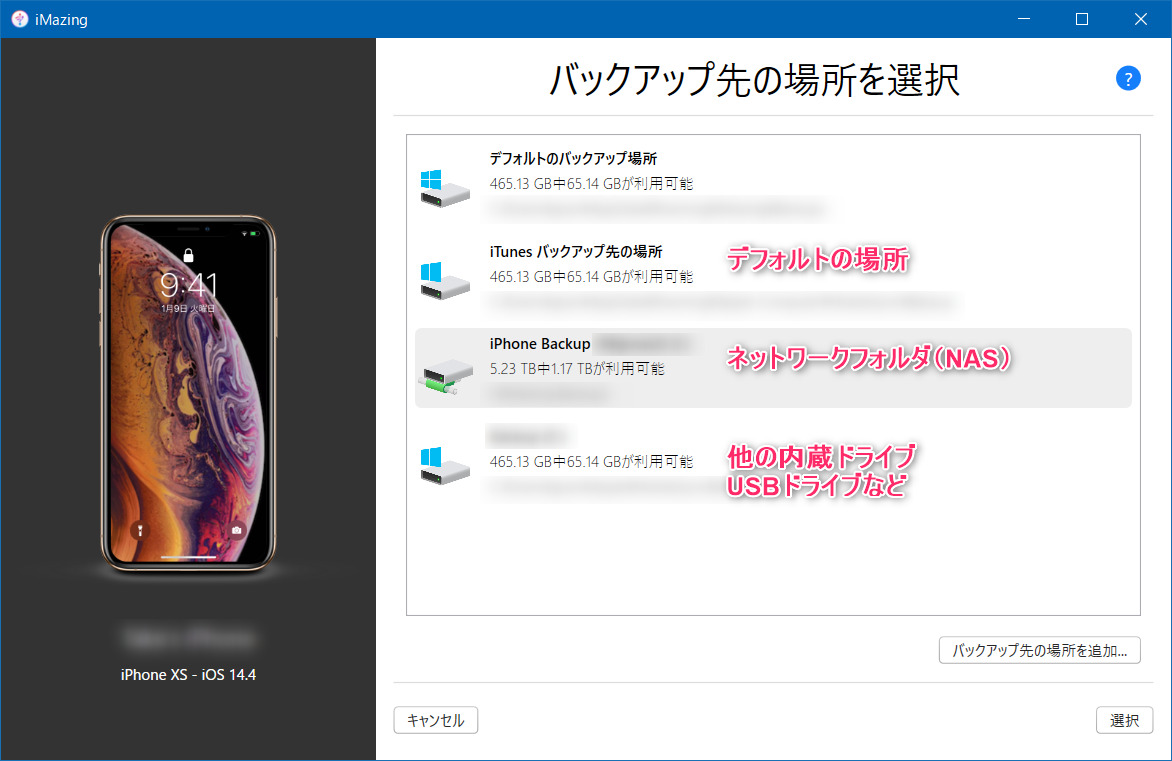This screenshot has height=761, width=1172.
Task: Confirm with the 選択 button
Action: tap(1124, 721)
